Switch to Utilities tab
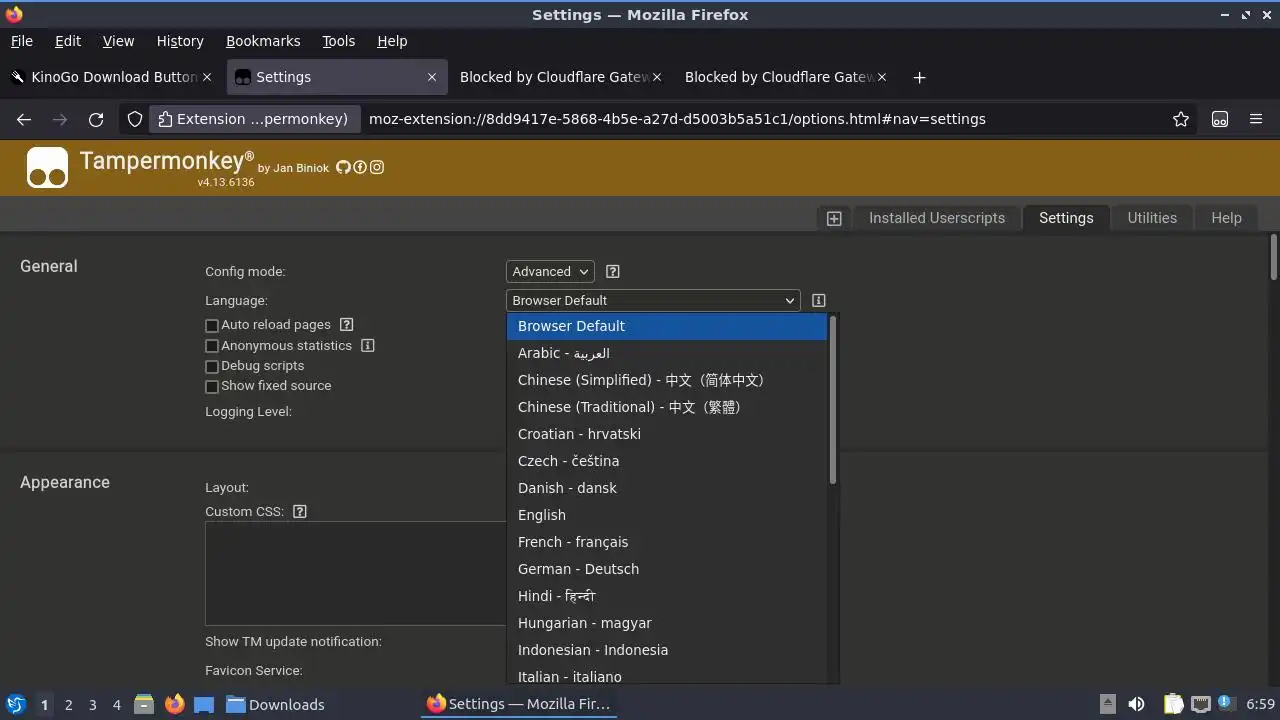The width and height of the screenshot is (1280, 720). pos(1152,218)
